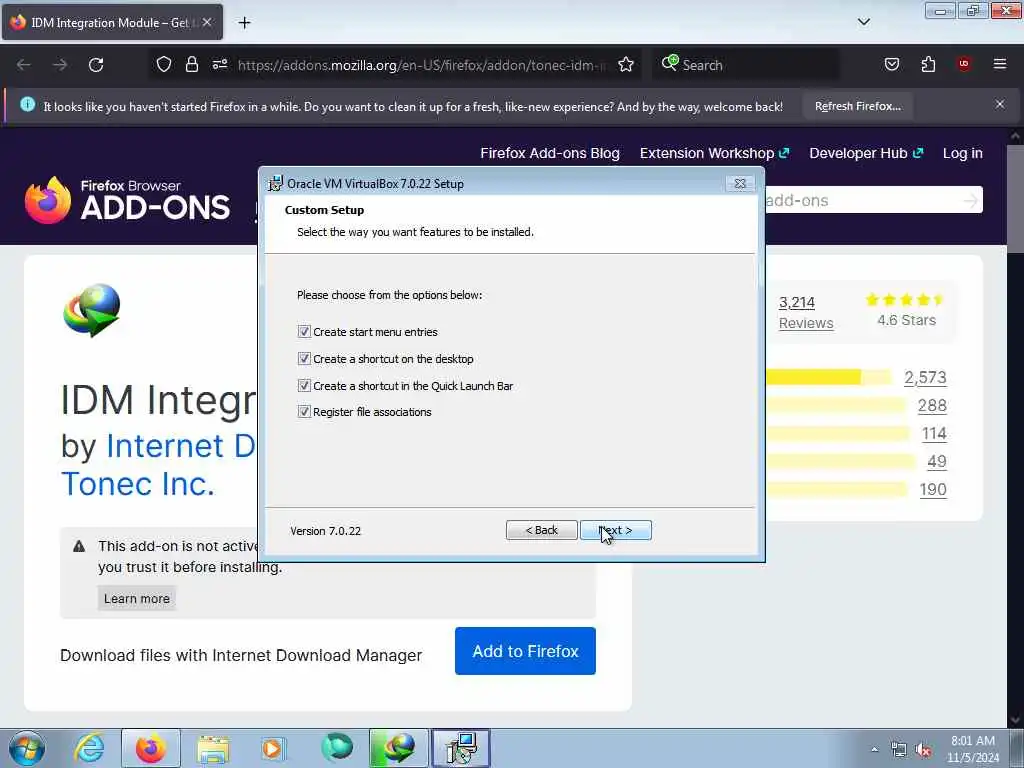The height and width of the screenshot is (768, 1024).
Task: Open Learn more about inactive add-on
Action: (x=136, y=598)
